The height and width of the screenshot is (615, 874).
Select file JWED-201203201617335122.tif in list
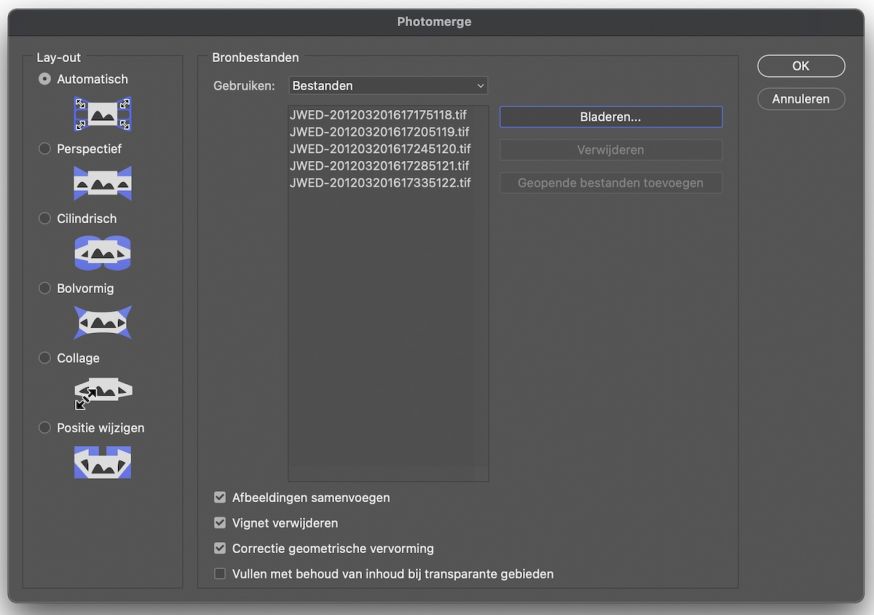click(x=380, y=183)
